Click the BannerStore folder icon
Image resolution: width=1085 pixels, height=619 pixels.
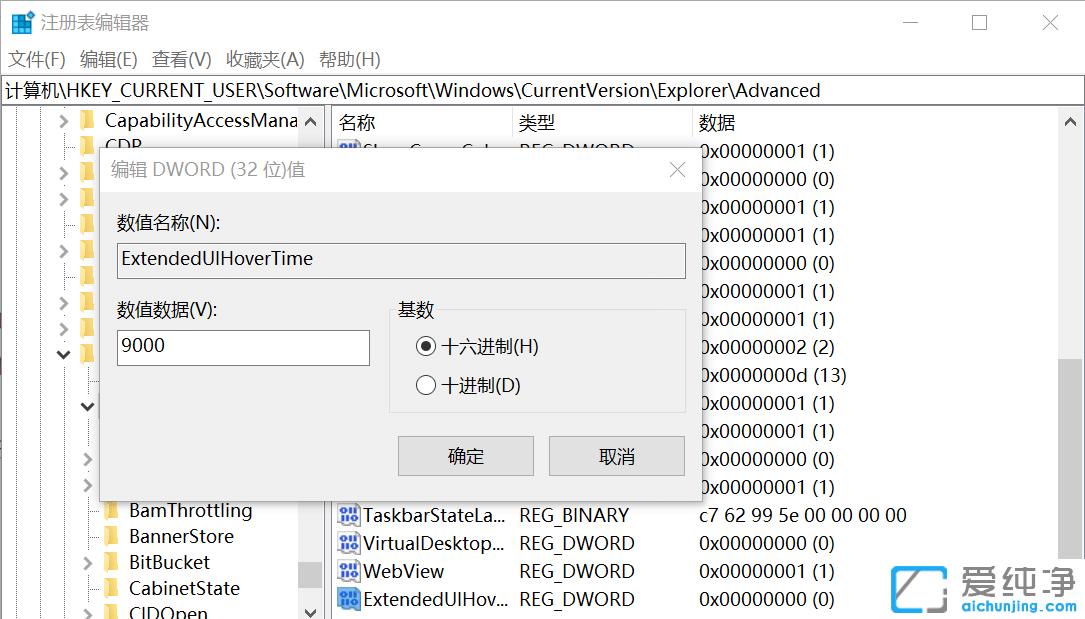[x=113, y=537]
